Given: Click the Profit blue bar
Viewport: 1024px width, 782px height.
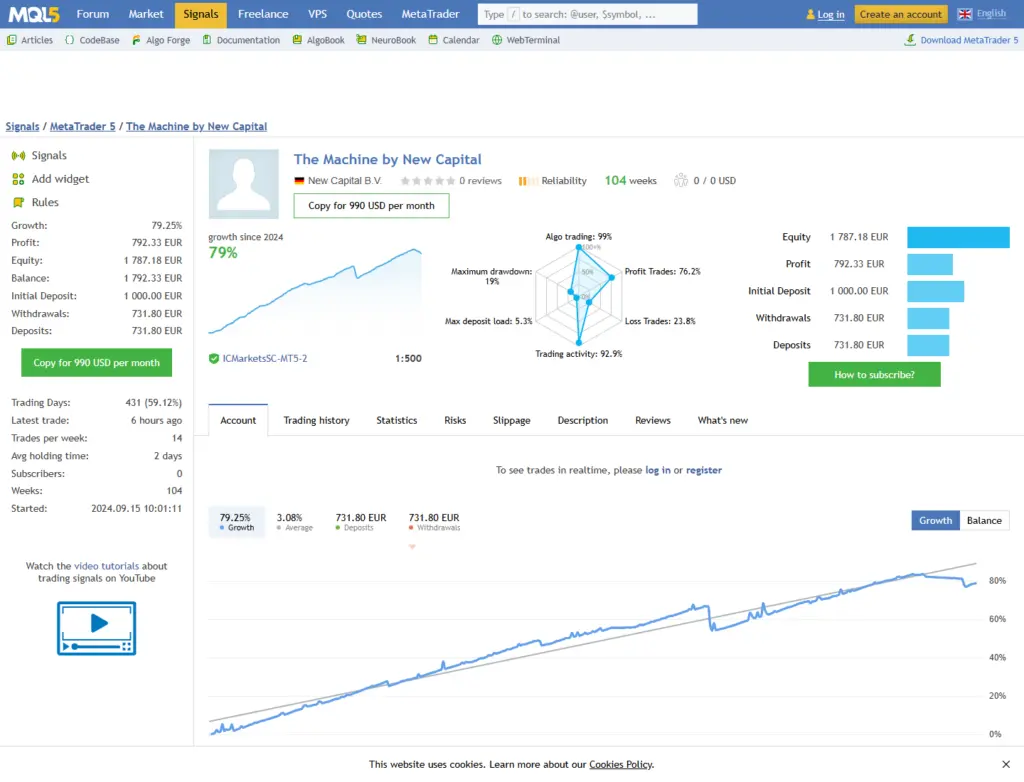Looking at the screenshot, I should (930, 264).
